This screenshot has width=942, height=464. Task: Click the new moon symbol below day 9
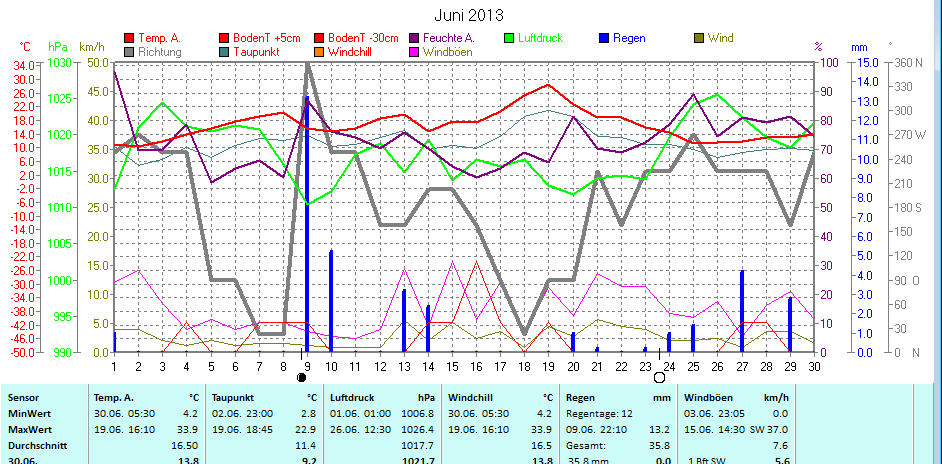[302, 377]
